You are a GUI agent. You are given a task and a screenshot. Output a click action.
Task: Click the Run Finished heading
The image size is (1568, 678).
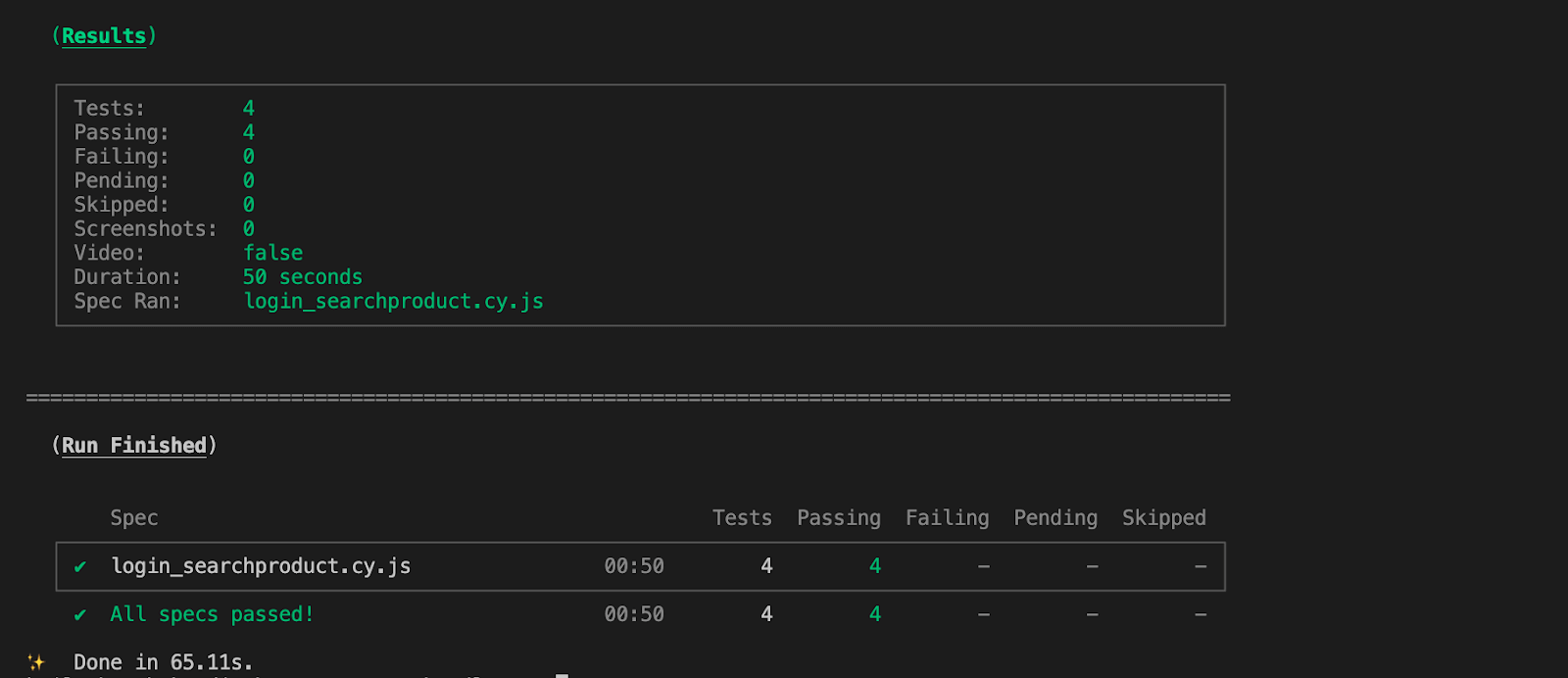pyautogui.click(x=134, y=446)
